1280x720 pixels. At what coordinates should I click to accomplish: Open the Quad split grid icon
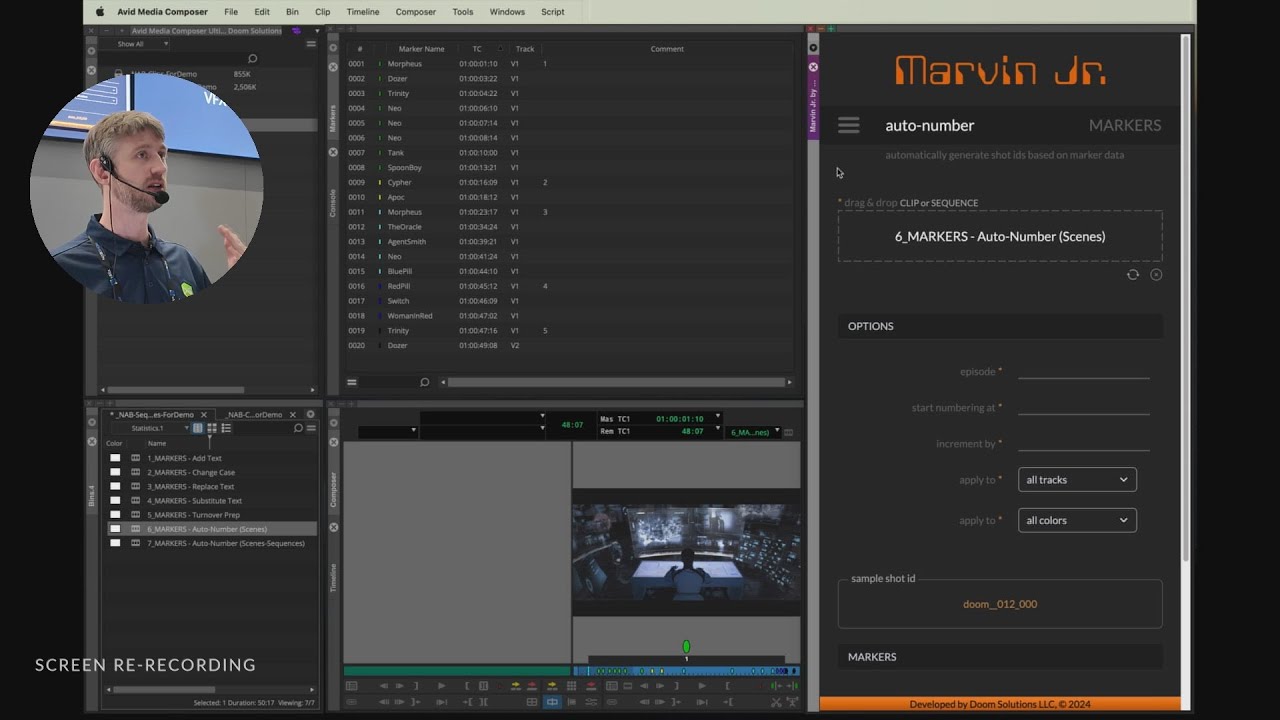(x=531, y=702)
